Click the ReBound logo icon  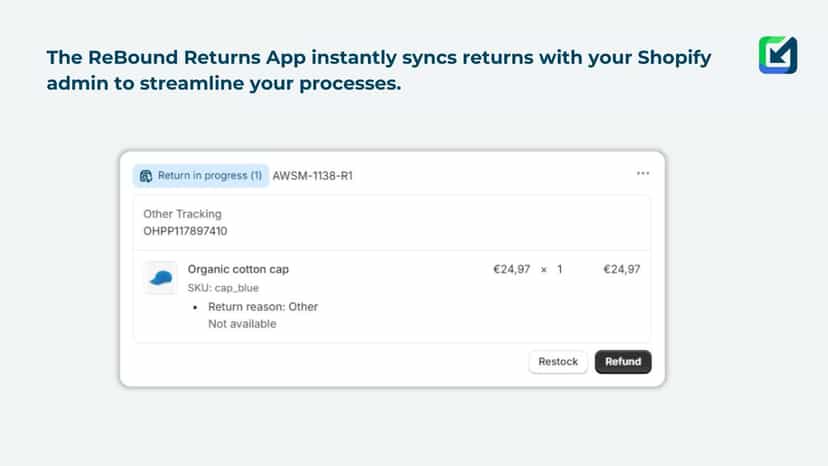point(778,55)
